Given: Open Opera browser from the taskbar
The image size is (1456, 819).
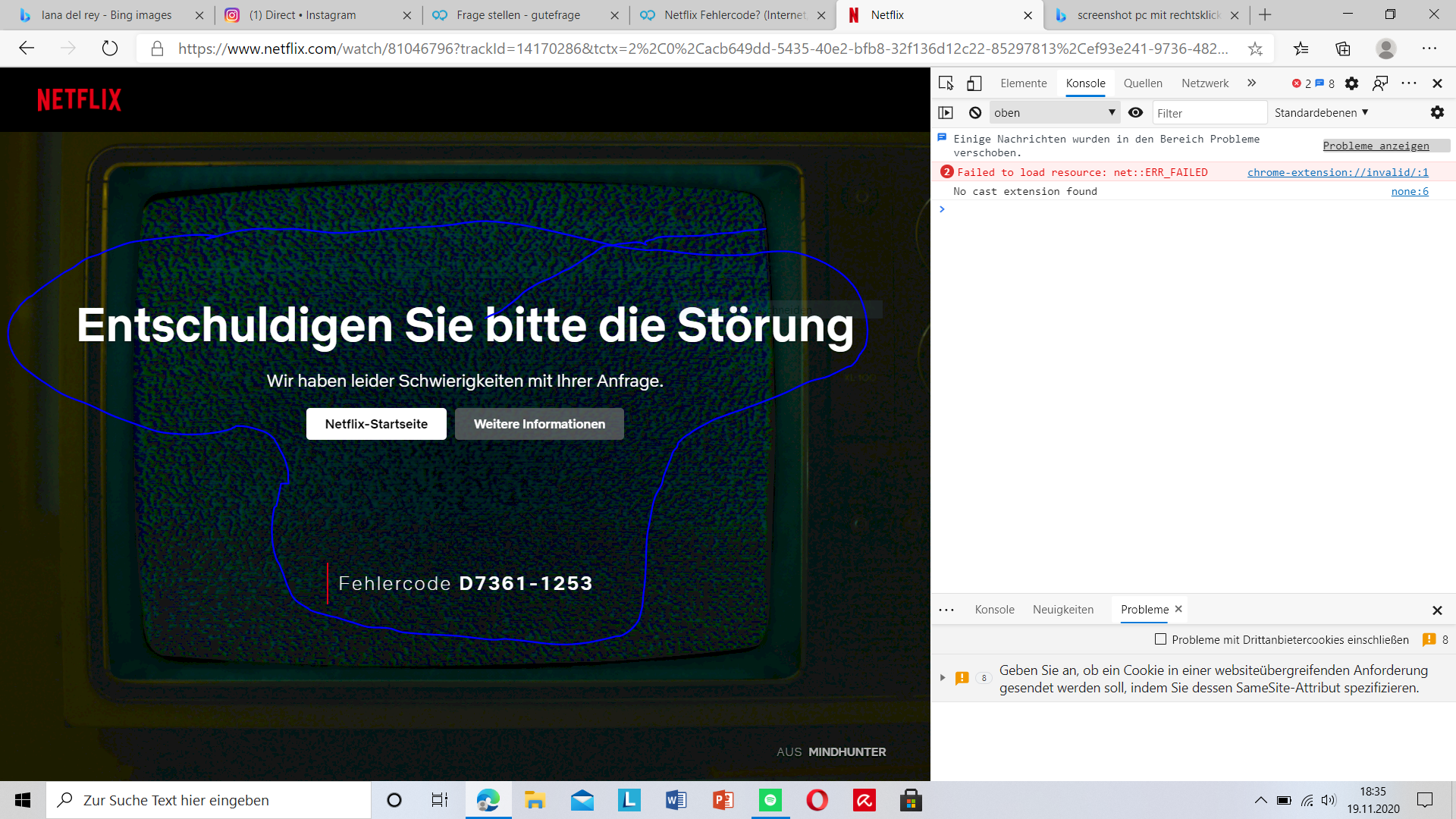Looking at the screenshot, I should pos(817,800).
